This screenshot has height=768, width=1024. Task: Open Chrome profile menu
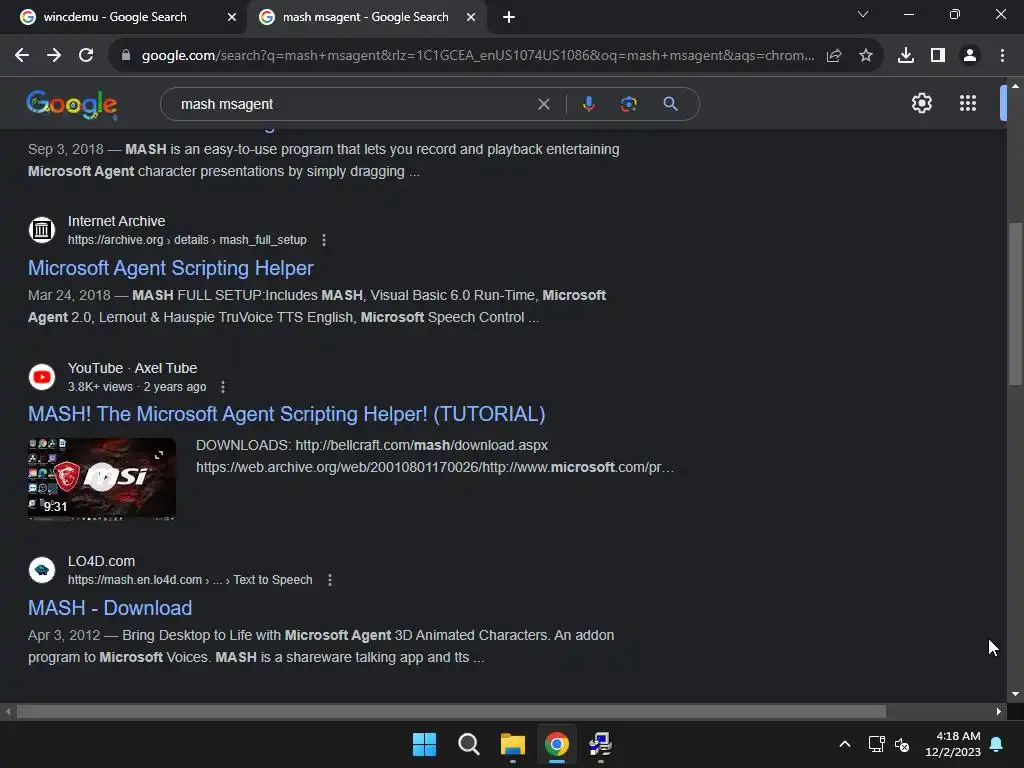coord(970,56)
